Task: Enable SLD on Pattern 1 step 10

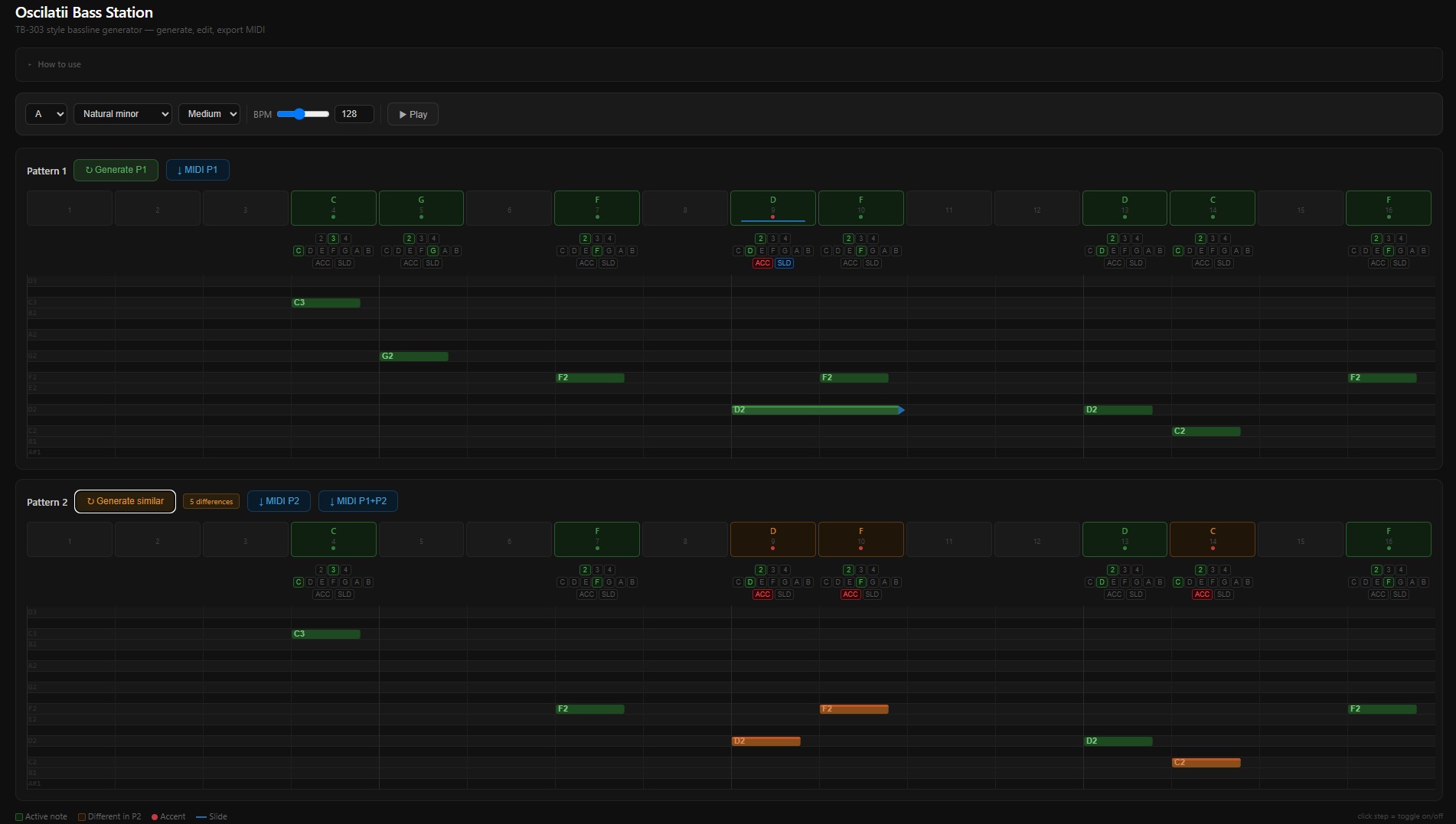Action: [872, 263]
